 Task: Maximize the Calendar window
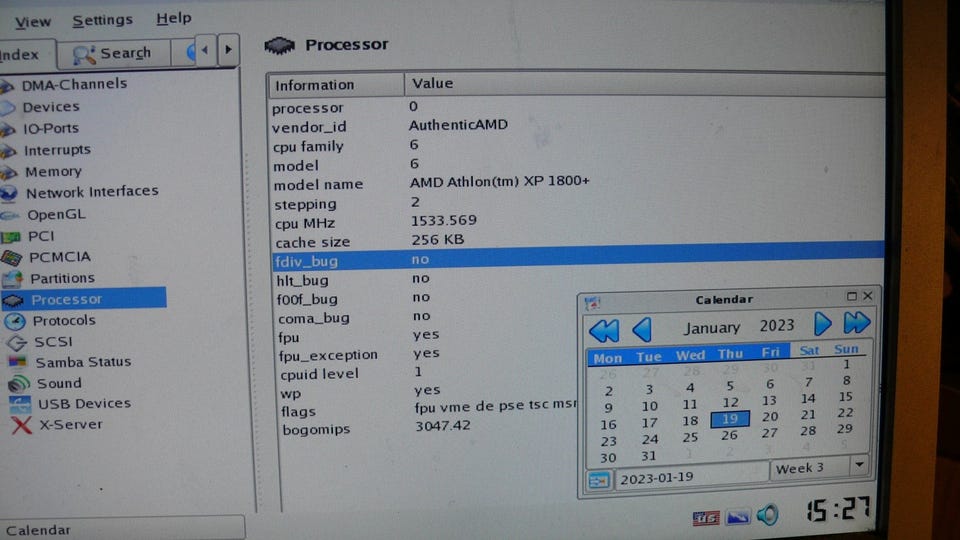[x=852, y=296]
